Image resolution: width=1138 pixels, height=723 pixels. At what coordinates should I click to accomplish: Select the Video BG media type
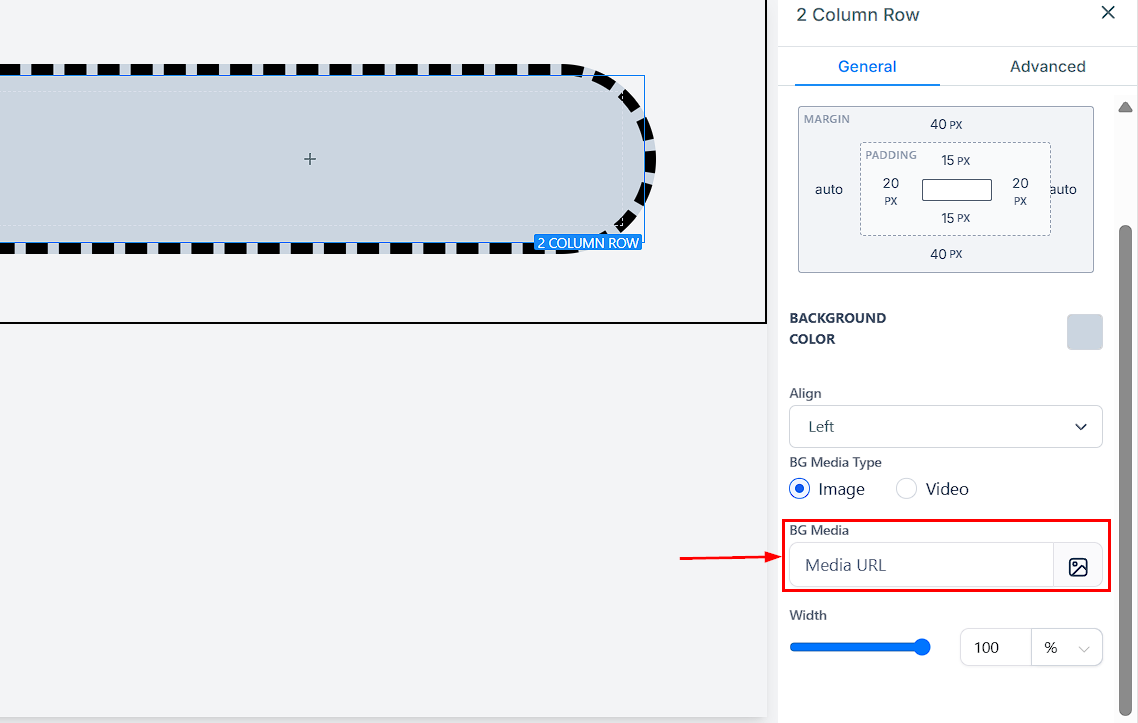(x=906, y=489)
